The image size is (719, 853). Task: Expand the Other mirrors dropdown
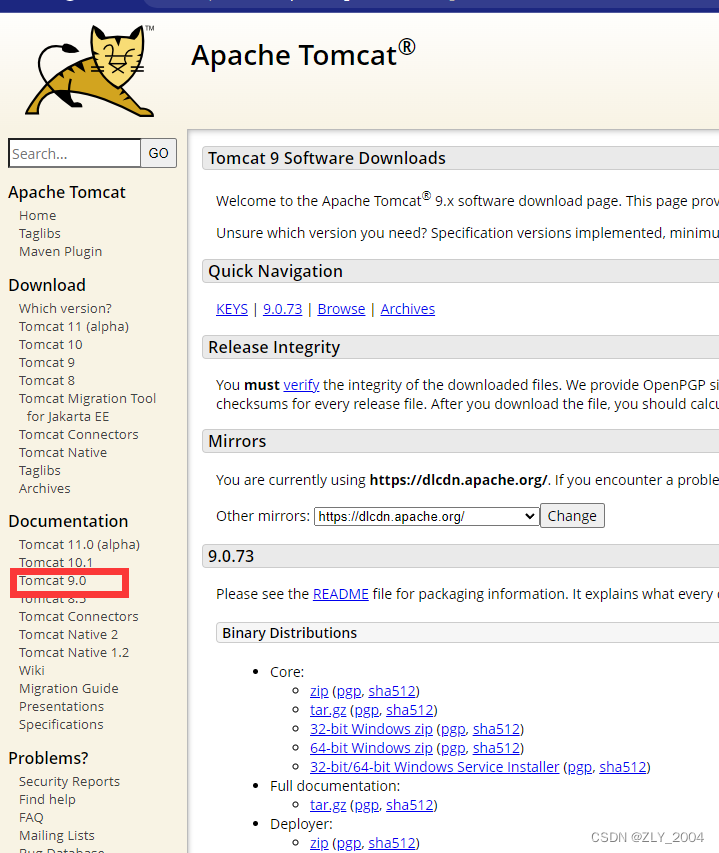pyautogui.click(x=426, y=516)
